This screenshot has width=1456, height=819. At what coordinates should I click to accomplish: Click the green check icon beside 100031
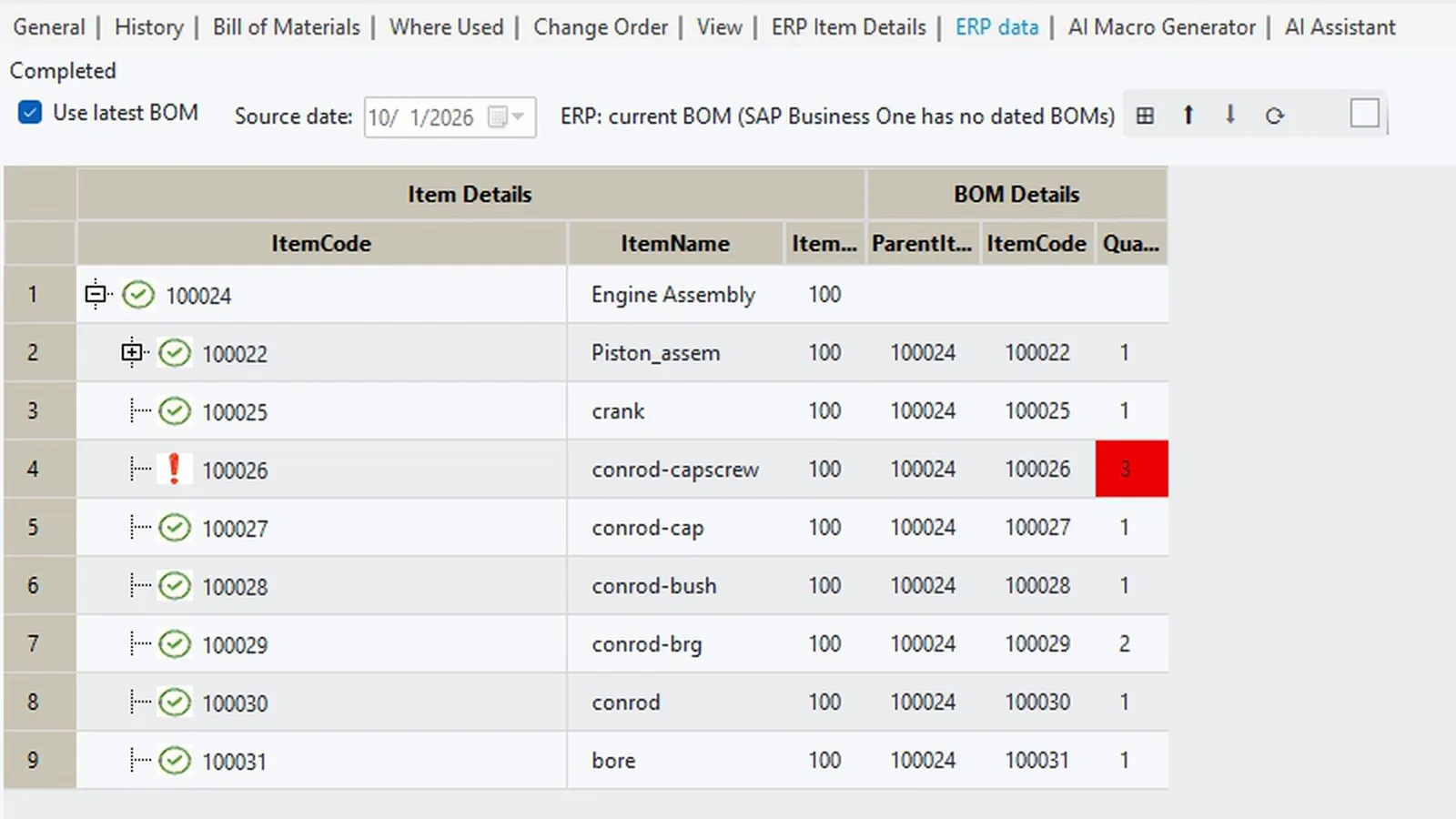click(175, 761)
